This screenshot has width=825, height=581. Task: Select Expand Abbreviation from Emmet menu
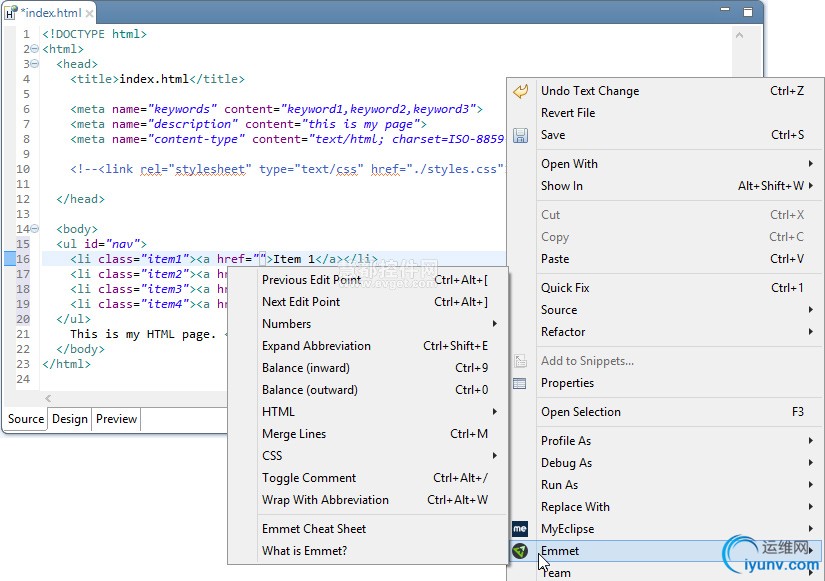coord(316,346)
